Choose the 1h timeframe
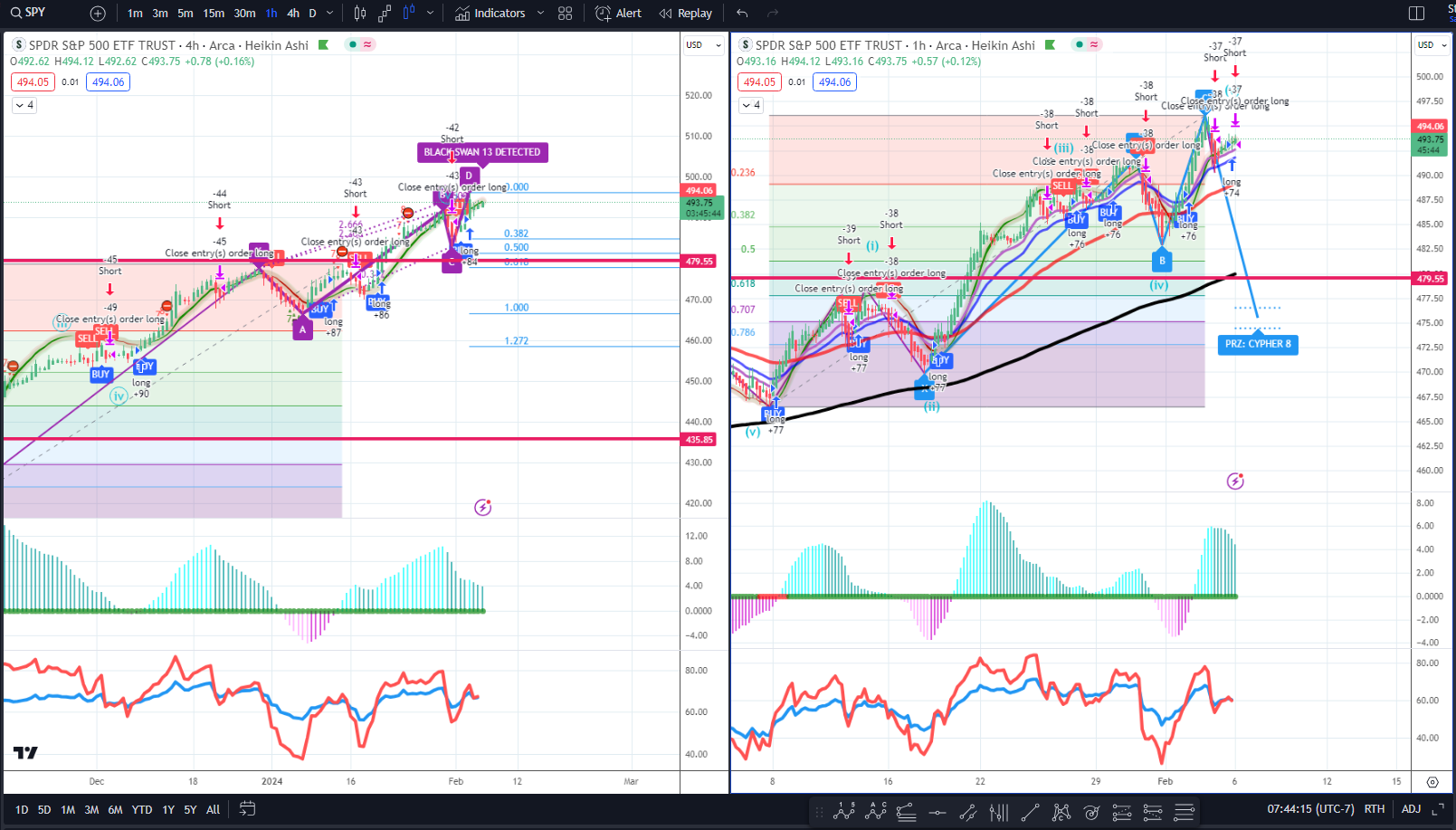 point(271,14)
